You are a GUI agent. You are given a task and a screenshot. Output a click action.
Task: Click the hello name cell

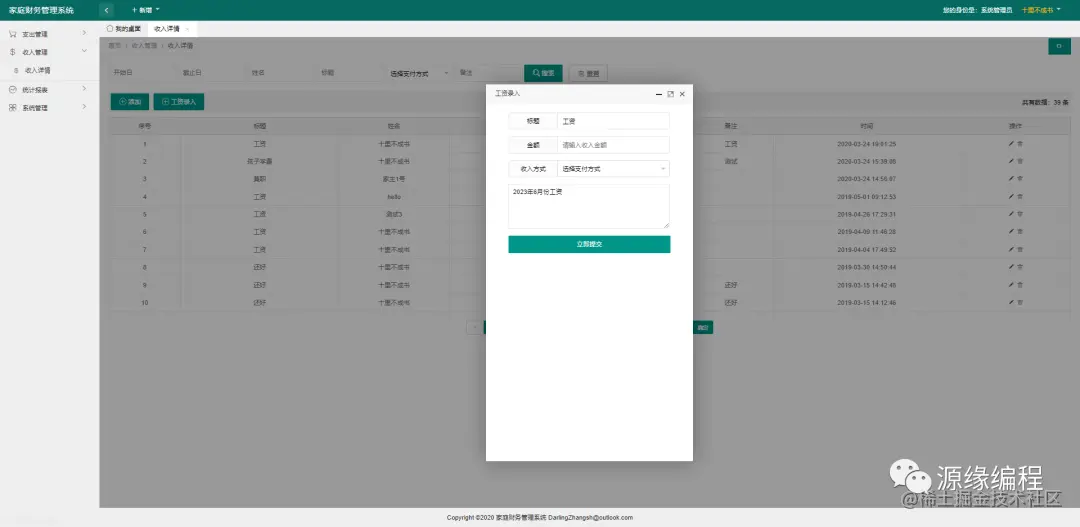[395, 196]
